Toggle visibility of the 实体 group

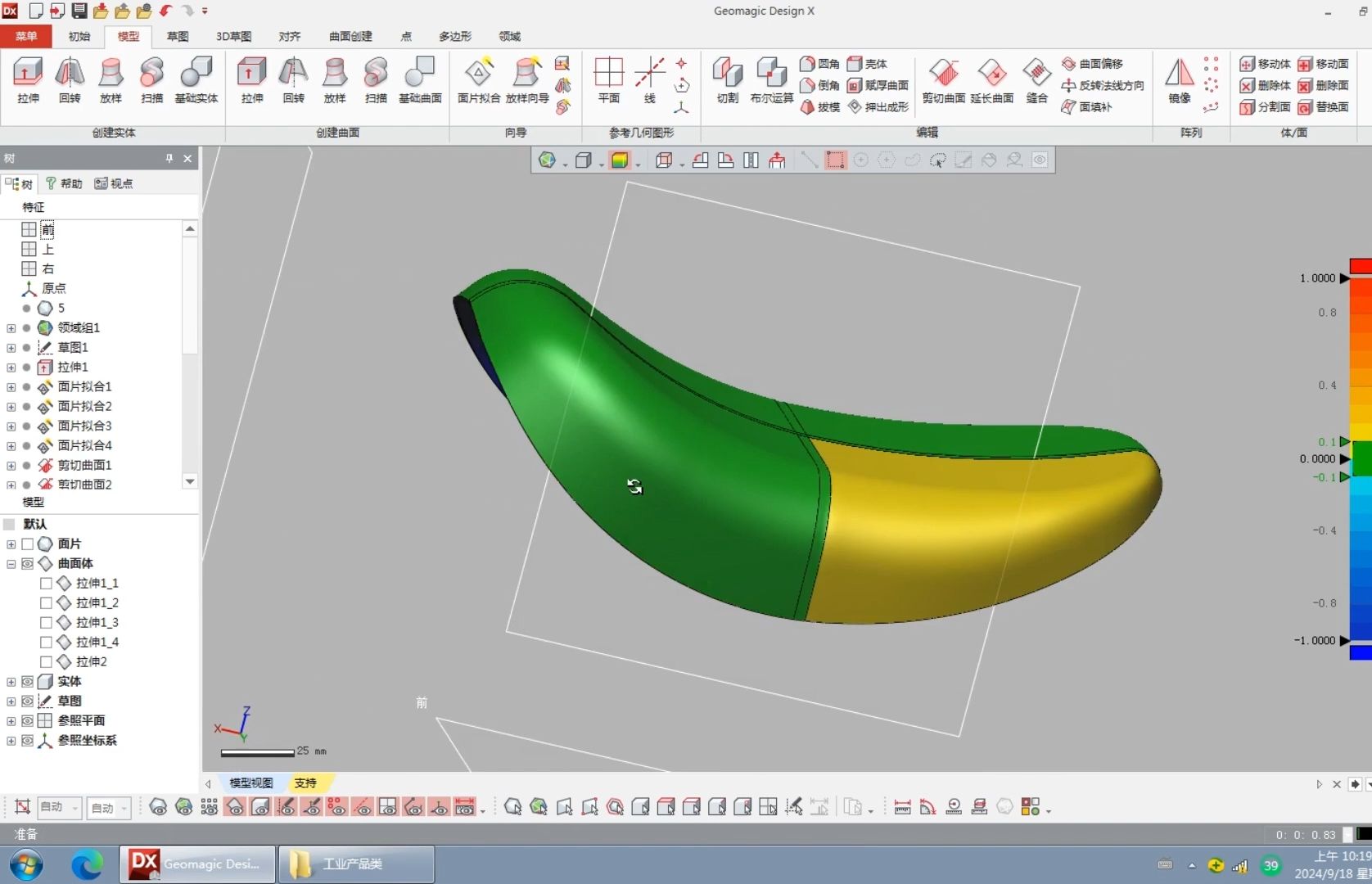tap(27, 682)
